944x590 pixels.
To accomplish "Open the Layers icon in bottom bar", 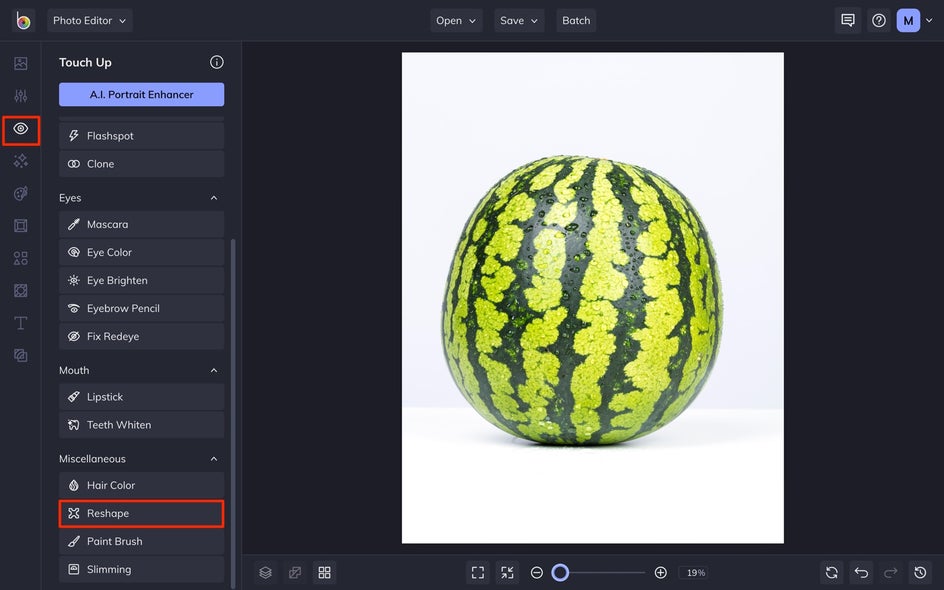I will (266, 573).
